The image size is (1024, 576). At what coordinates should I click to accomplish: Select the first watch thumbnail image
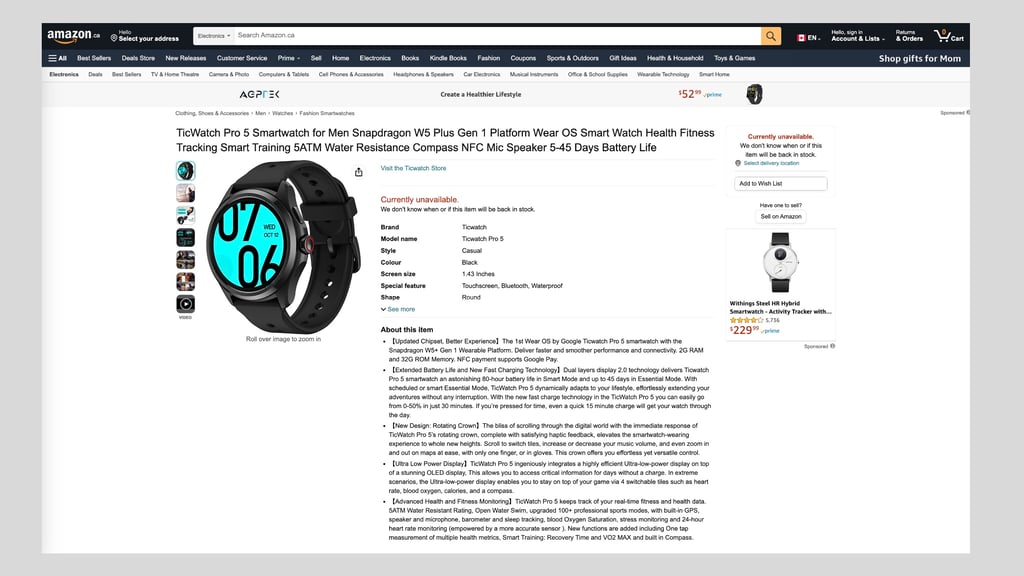pos(185,171)
